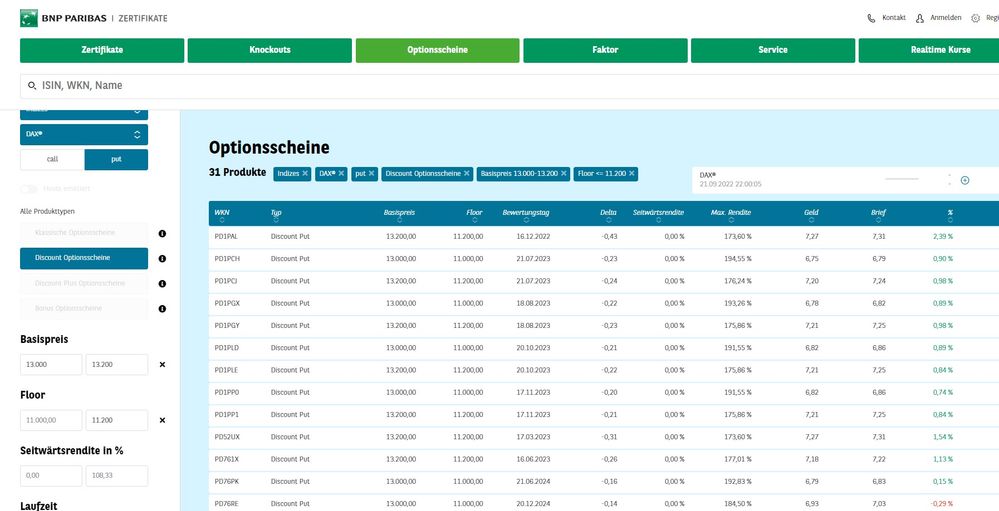Sort table by WKN column
This screenshot has height=511, width=999.
pyautogui.click(x=222, y=220)
